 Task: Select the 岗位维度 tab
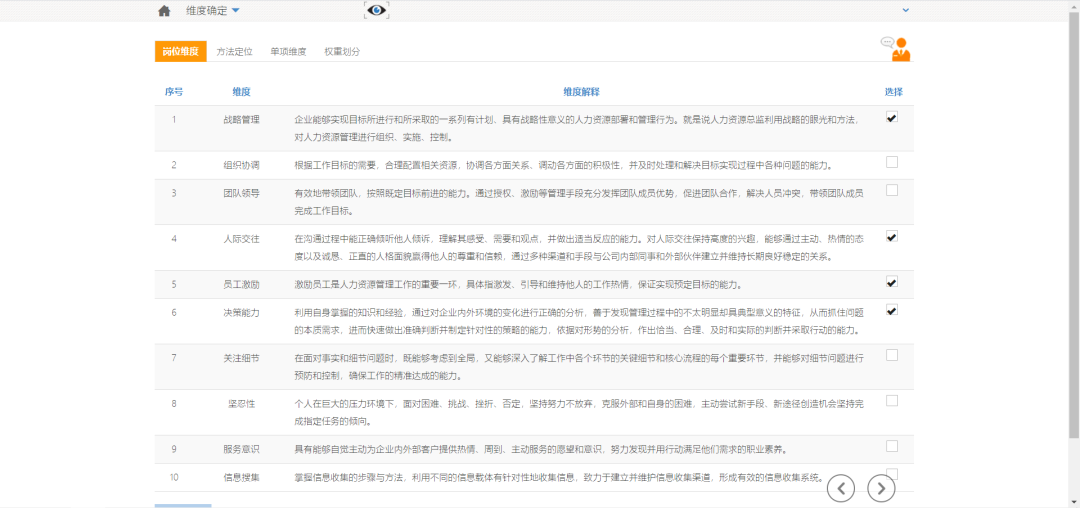pos(179,51)
